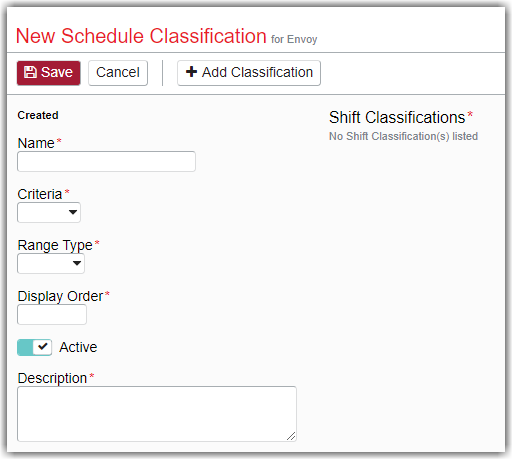Click the New Schedule Classification title
This screenshot has height=460, width=513.
141,36
